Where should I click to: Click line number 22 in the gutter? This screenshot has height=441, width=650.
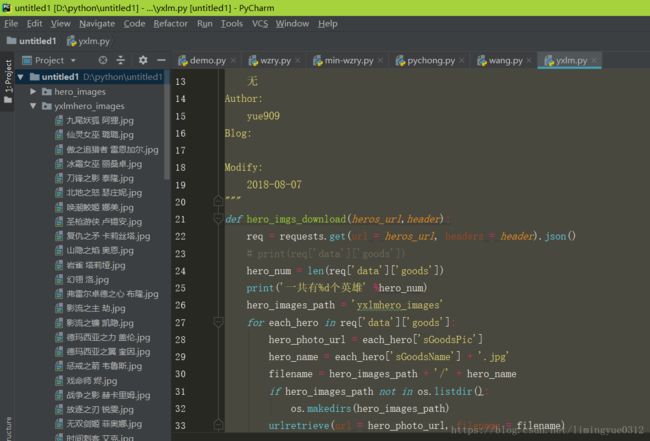180,236
